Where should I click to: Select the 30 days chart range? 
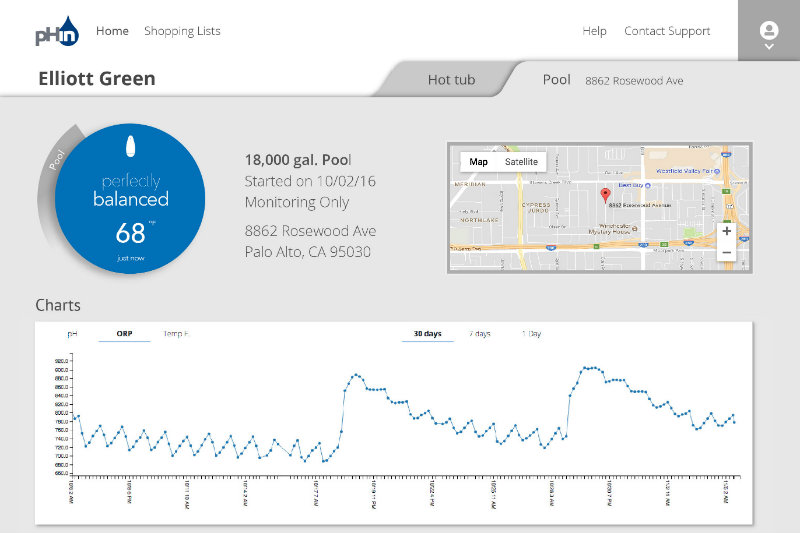tap(427, 334)
